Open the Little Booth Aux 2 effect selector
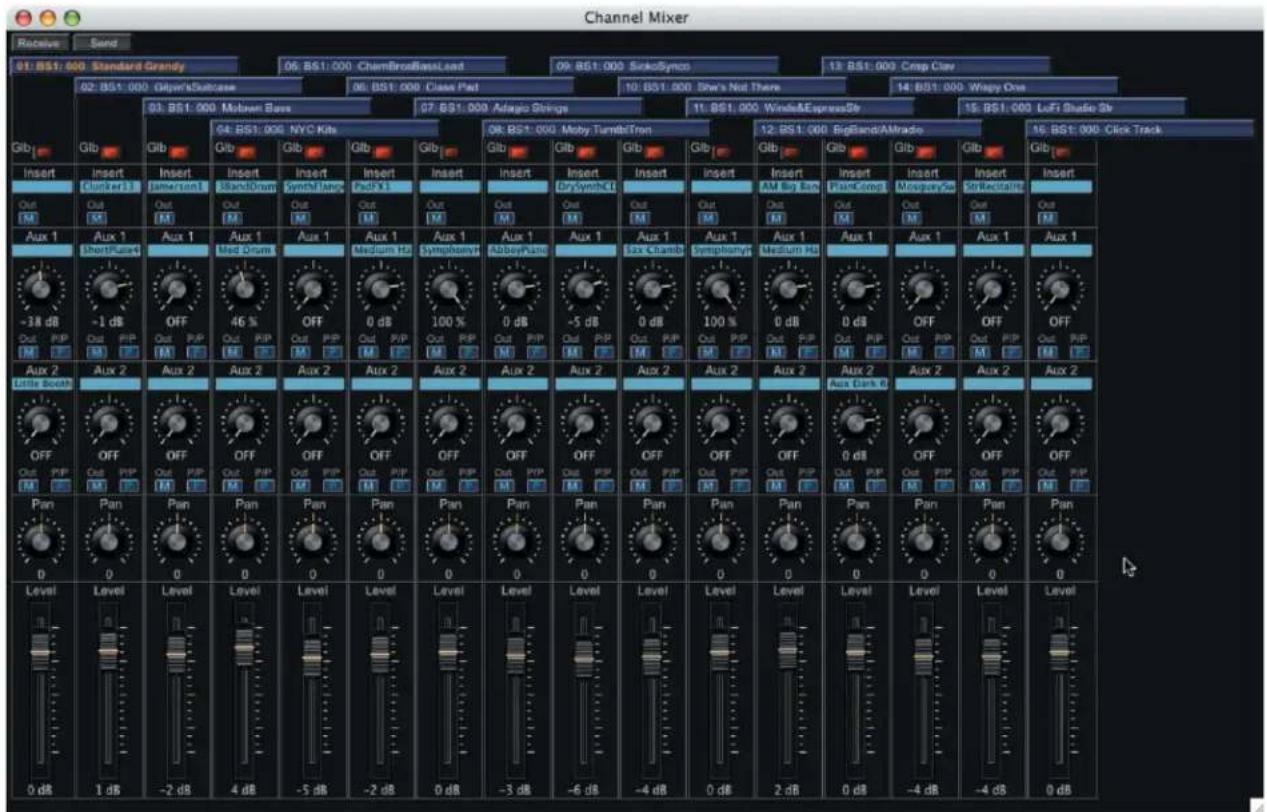Image resolution: width=1267 pixels, height=812 pixels. coord(42,384)
